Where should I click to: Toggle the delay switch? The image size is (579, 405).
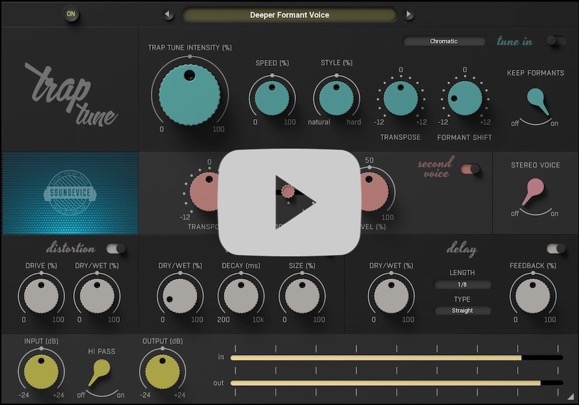click(556, 249)
